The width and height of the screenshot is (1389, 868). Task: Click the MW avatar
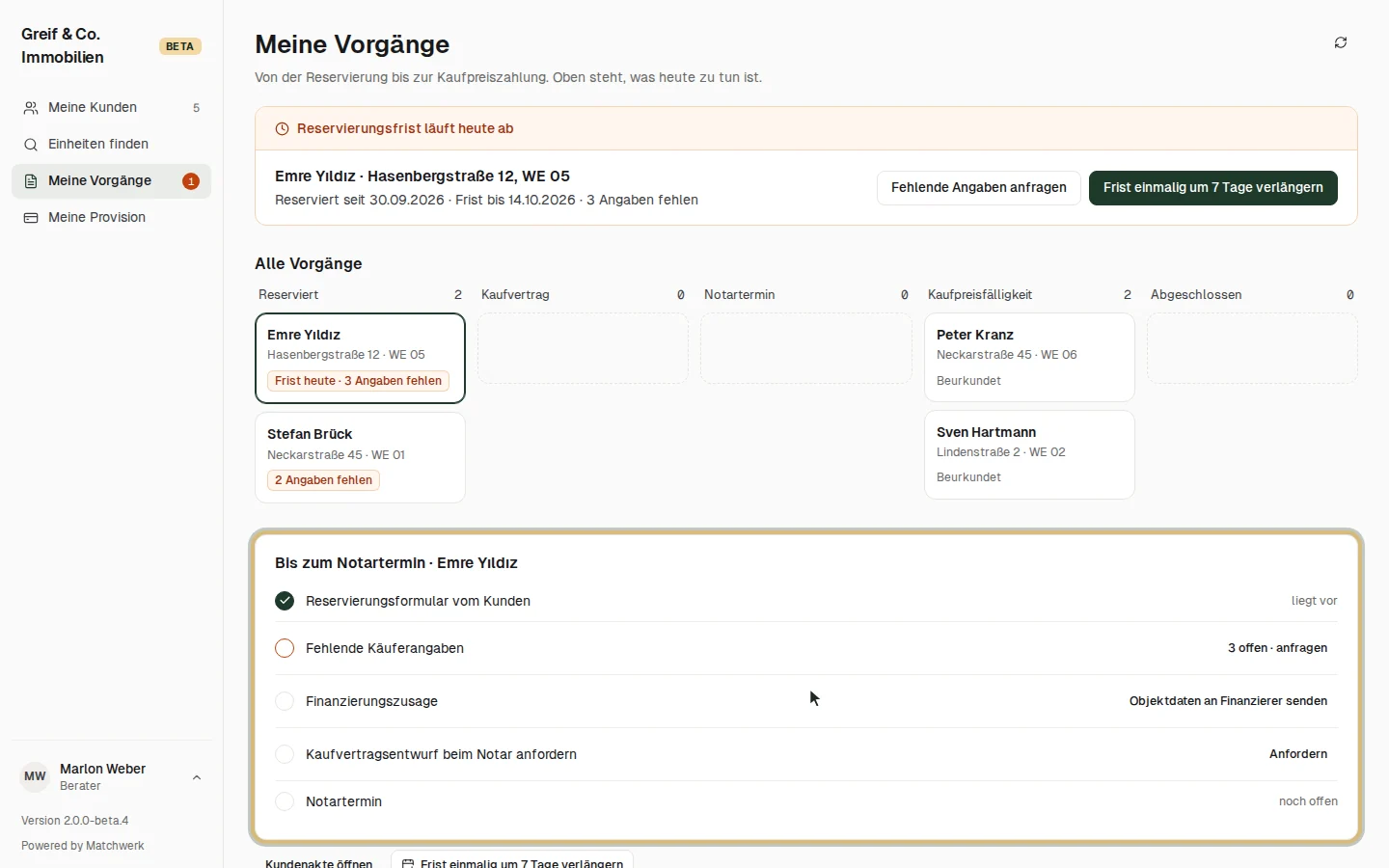(x=35, y=776)
